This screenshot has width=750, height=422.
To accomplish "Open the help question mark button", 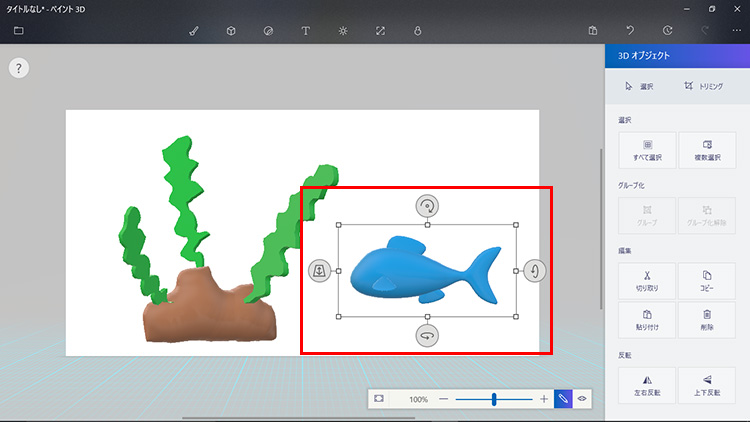I will (19, 68).
